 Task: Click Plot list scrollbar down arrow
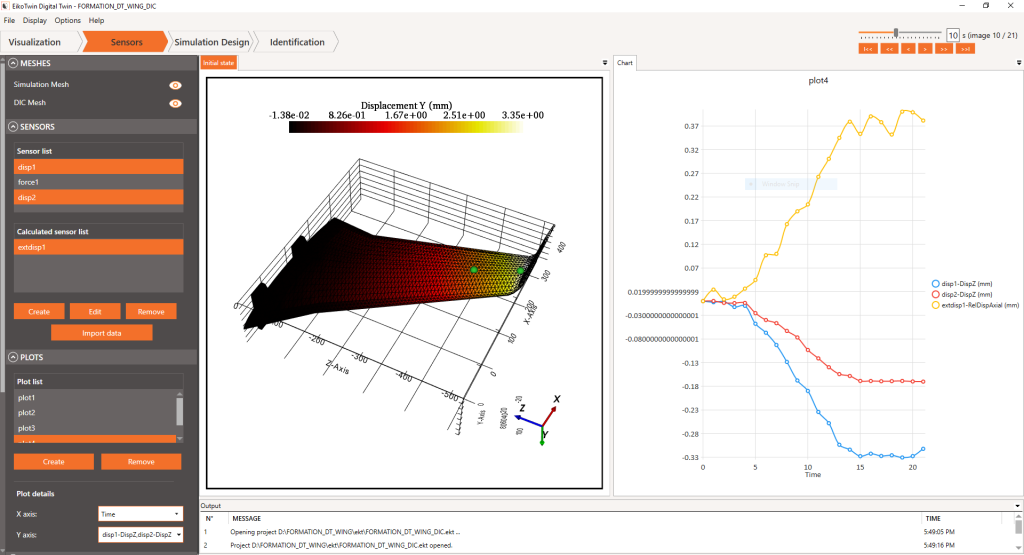coord(180,439)
